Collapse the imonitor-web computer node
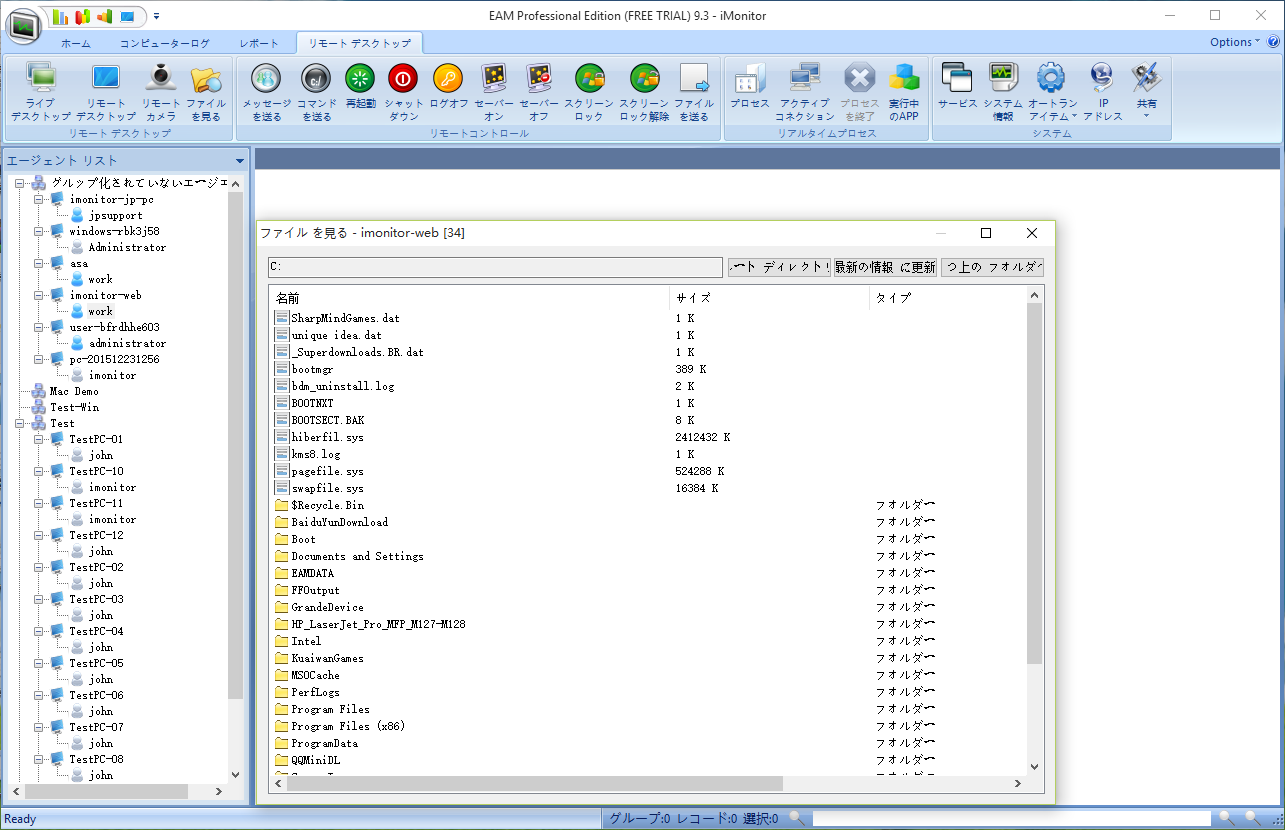 [x=40, y=295]
